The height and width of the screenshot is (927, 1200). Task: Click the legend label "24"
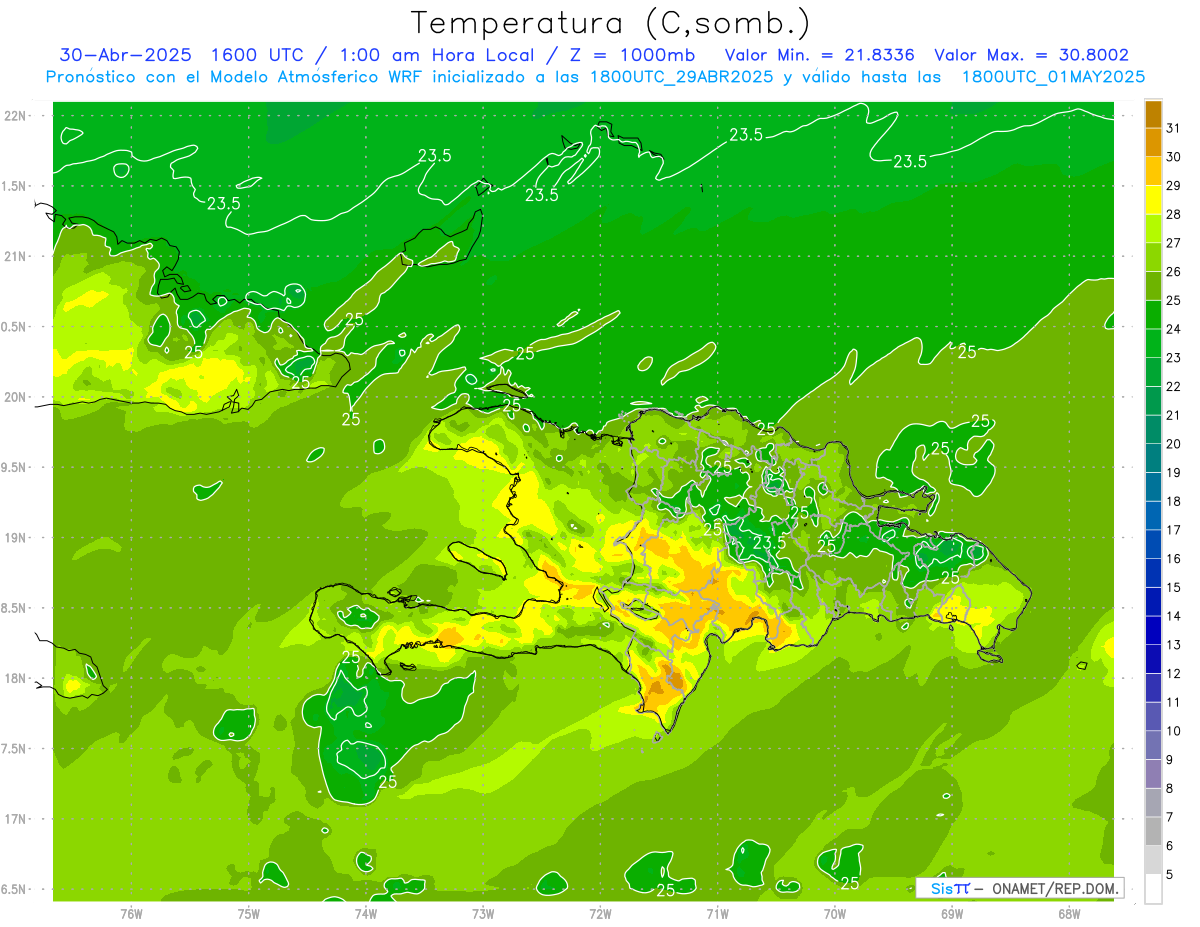coord(1174,329)
